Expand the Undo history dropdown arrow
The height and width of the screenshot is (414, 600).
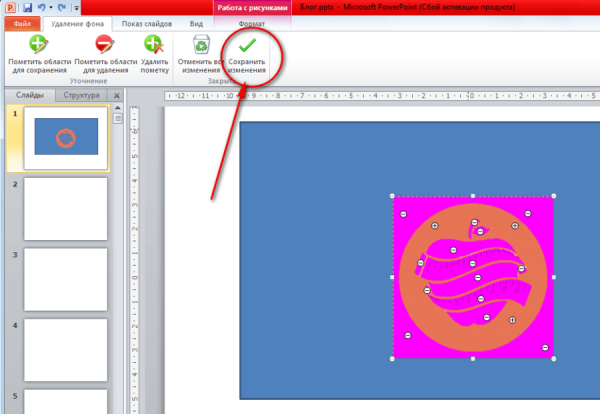(52, 8)
